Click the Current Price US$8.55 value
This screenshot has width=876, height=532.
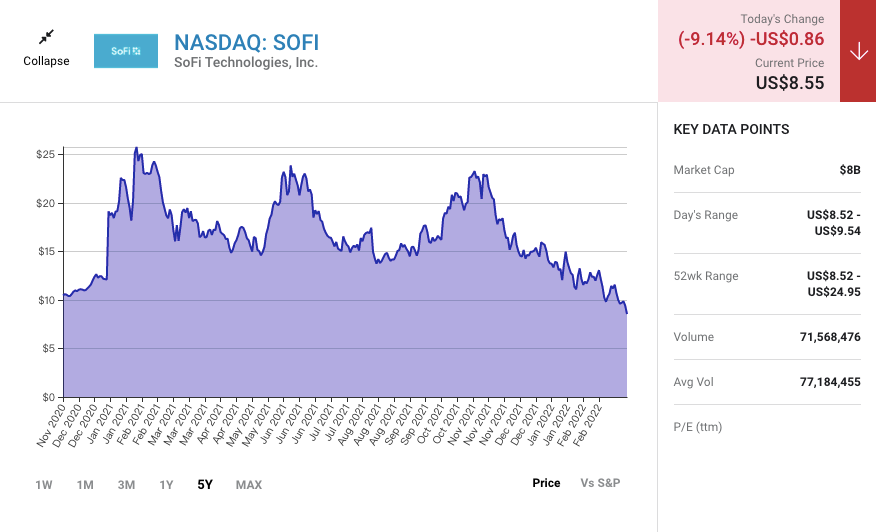tap(790, 83)
